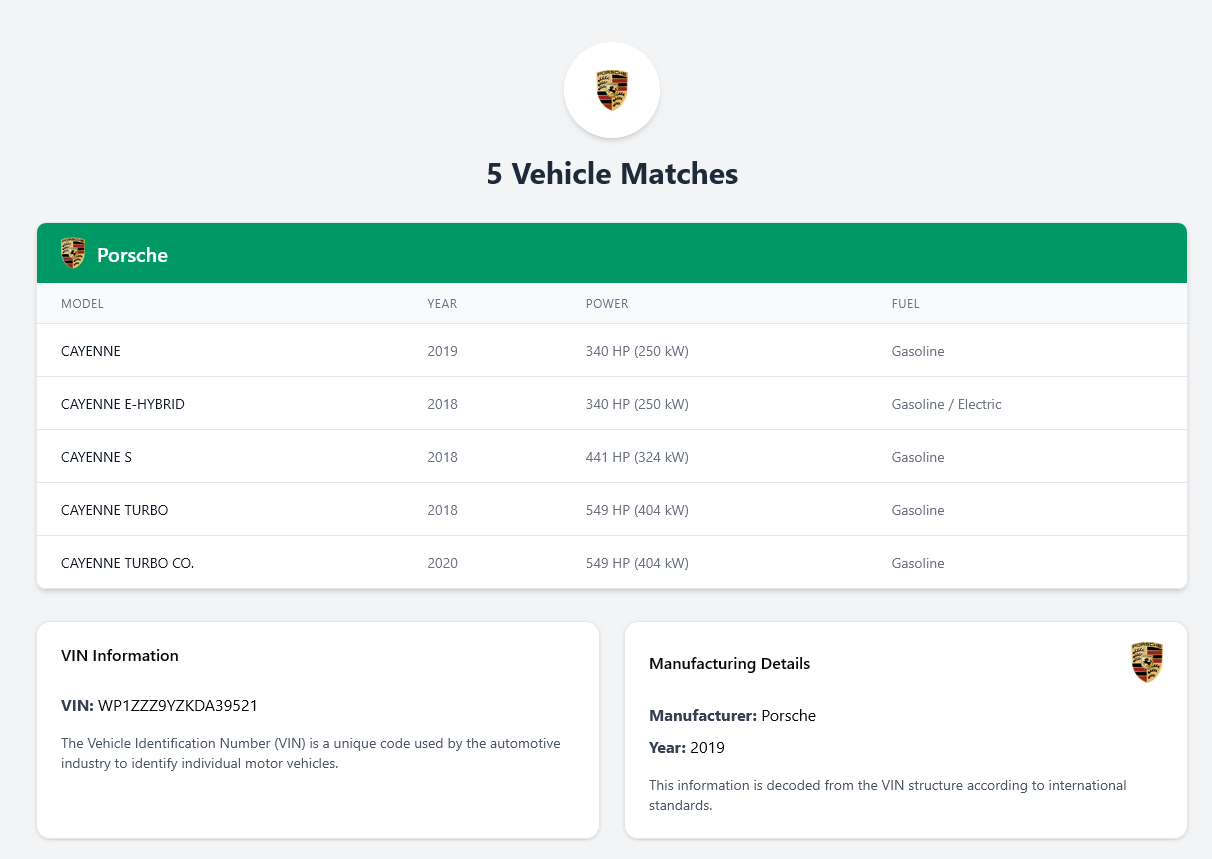Click the 'Manufacturing Details' card title
The image size is (1212, 859).
(729, 664)
